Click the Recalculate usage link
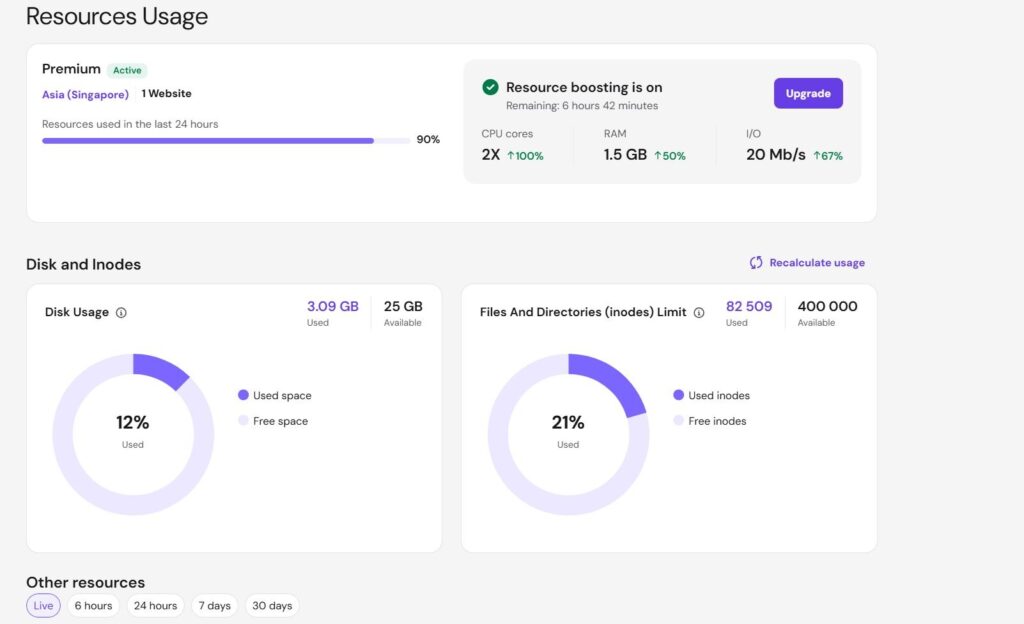Screen dimensions: 1024x624 click(x=816, y=263)
